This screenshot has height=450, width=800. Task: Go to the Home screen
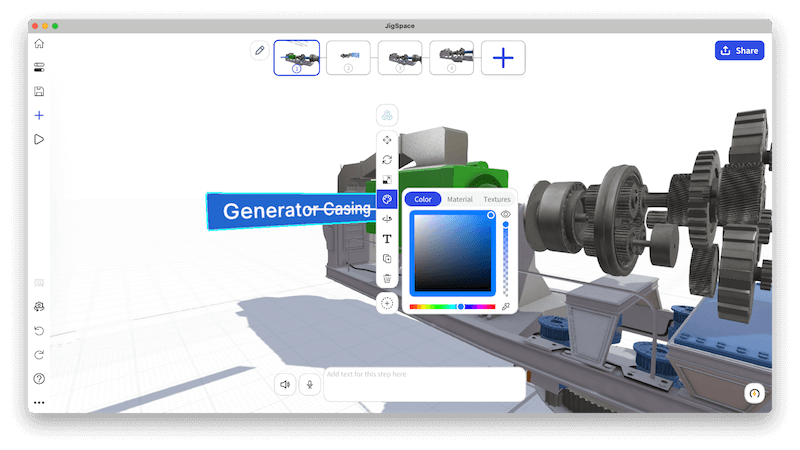(39, 44)
